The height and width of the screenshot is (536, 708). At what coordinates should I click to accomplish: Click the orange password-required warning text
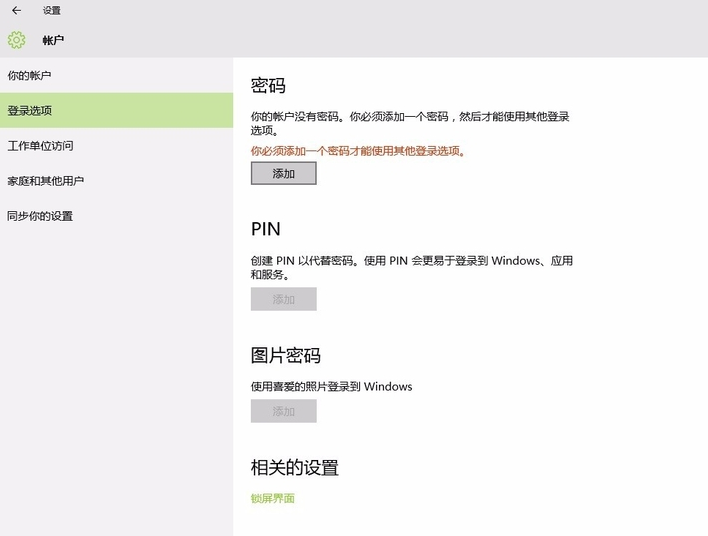358,152
